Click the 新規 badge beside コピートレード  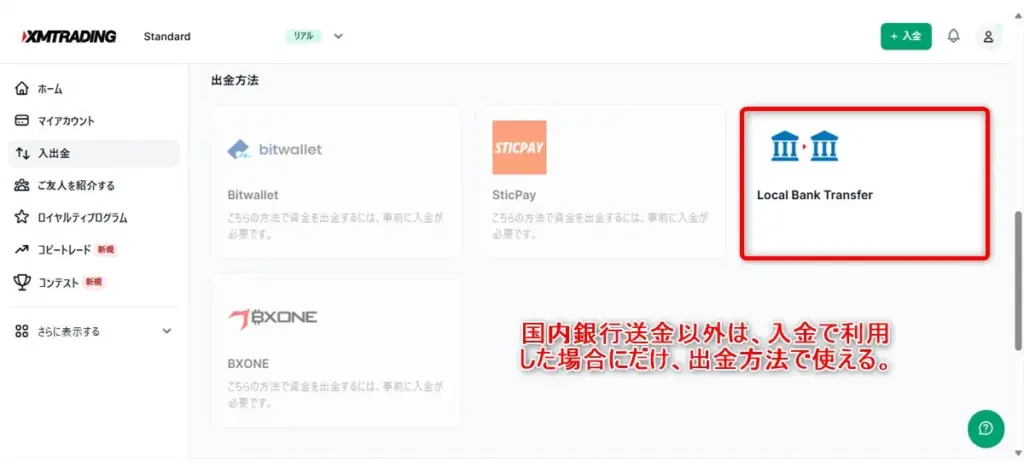coord(106,249)
